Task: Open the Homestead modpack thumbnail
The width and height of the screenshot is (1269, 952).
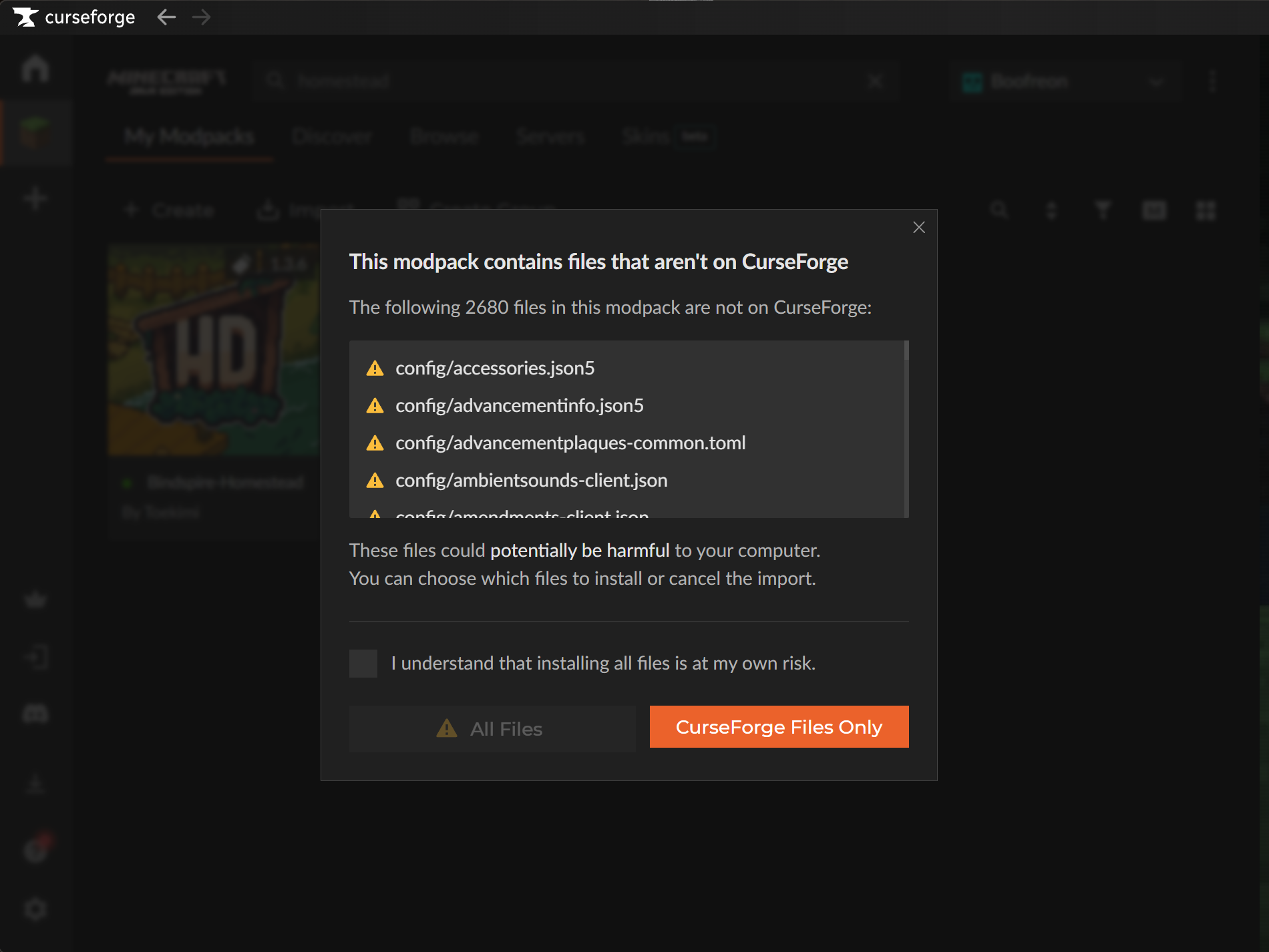Action: point(214,350)
